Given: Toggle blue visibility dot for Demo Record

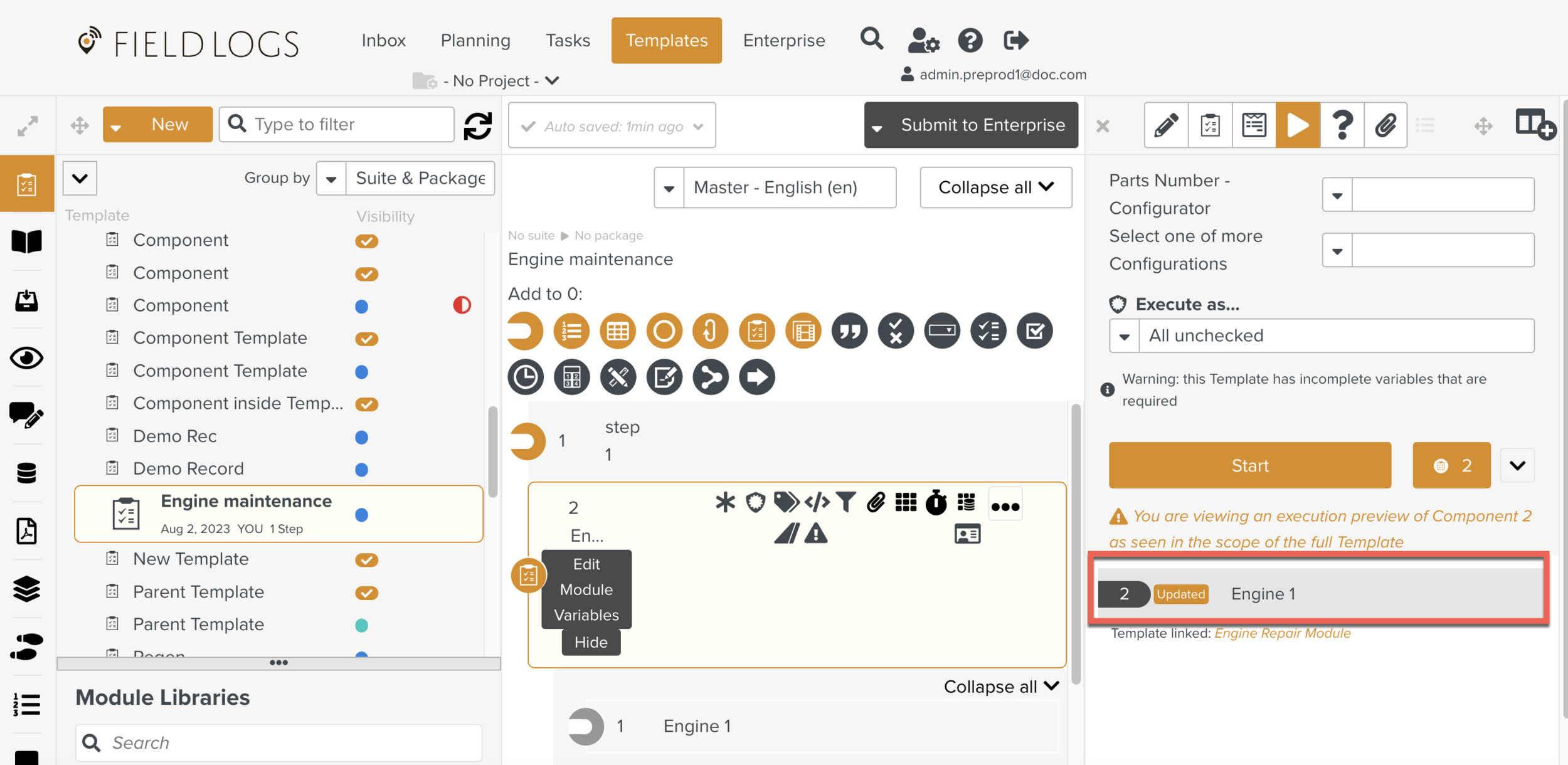Looking at the screenshot, I should [x=361, y=469].
